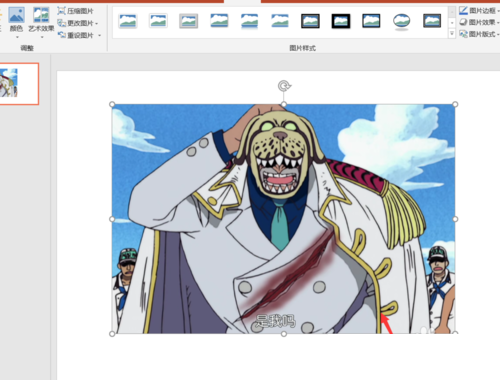Screen dimensions: 500x380
Task: Open the 图片版式 picture layout menu
Action: click(479, 34)
